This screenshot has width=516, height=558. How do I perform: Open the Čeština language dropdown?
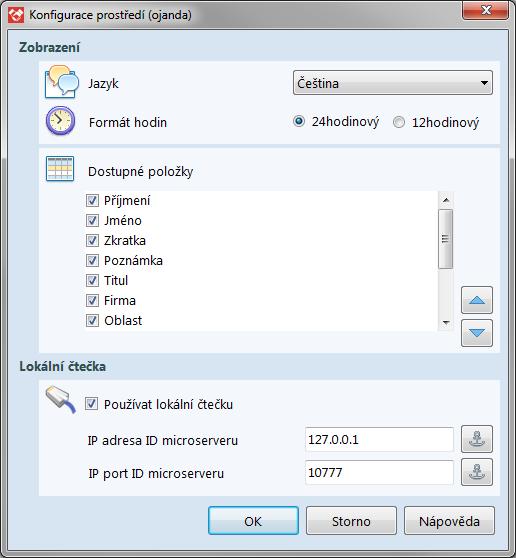pyautogui.click(x=393, y=83)
